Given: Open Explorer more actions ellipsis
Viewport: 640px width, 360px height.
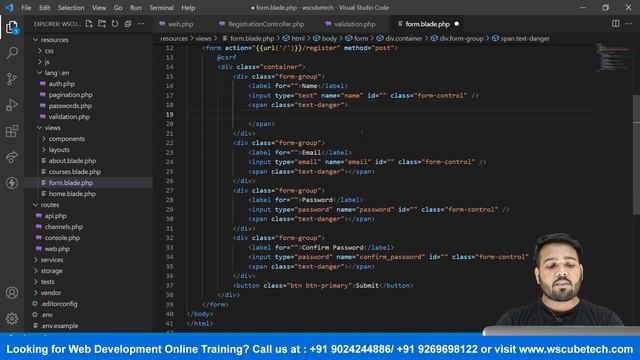Looking at the screenshot, I should coord(141,24).
